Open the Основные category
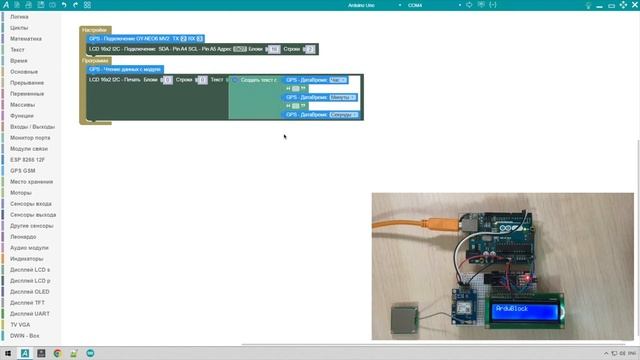 tap(24, 72)
